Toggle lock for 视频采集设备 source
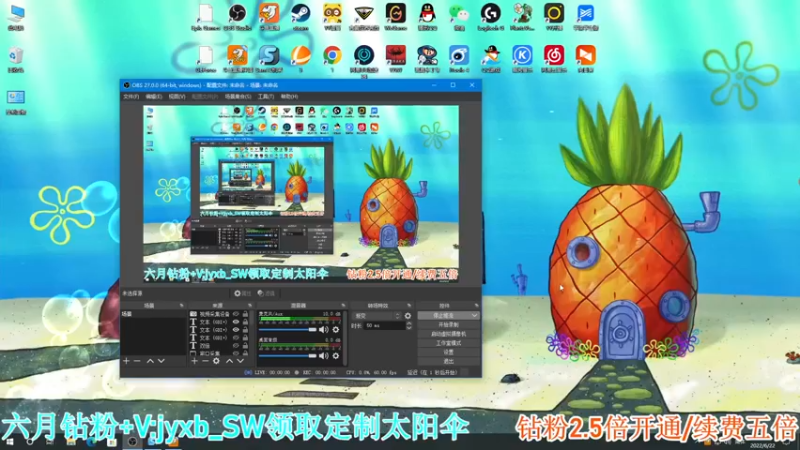800x450 pixels. (x=245, y=314)
